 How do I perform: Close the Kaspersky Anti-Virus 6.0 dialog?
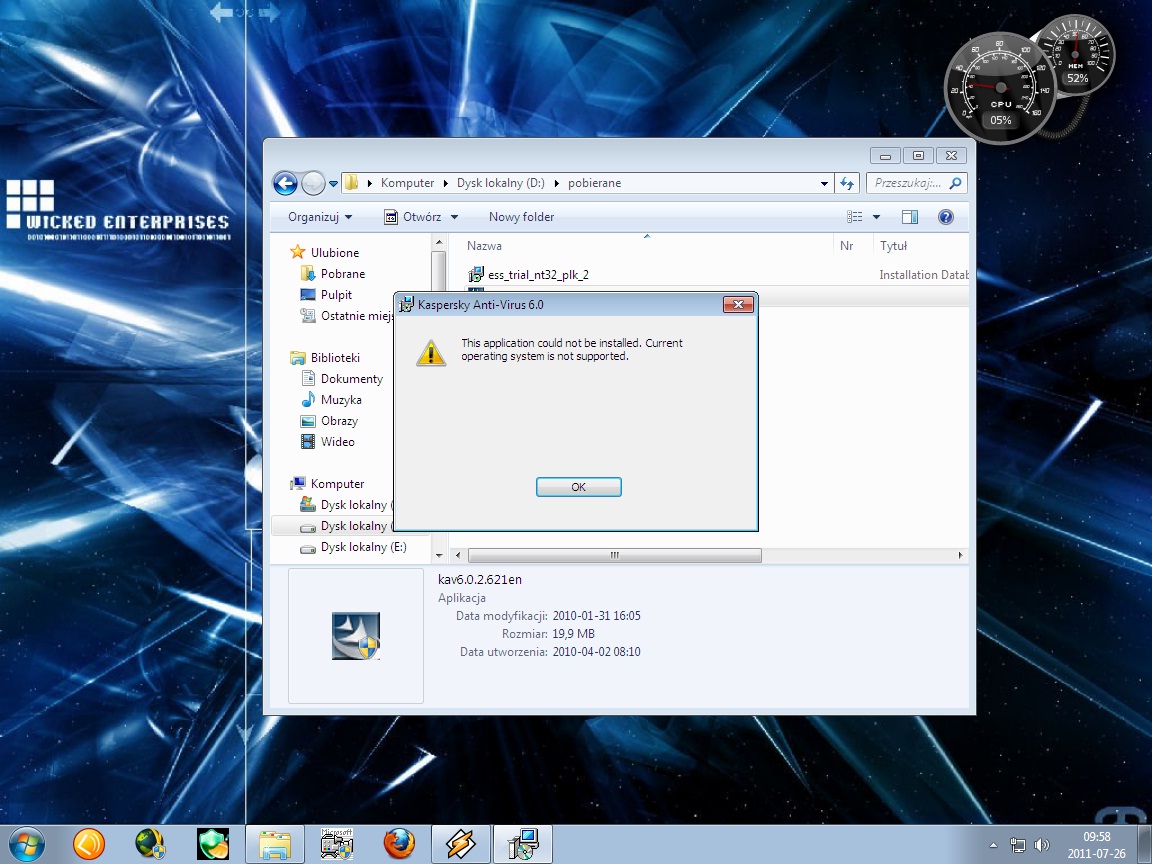[x=738, y=304]
